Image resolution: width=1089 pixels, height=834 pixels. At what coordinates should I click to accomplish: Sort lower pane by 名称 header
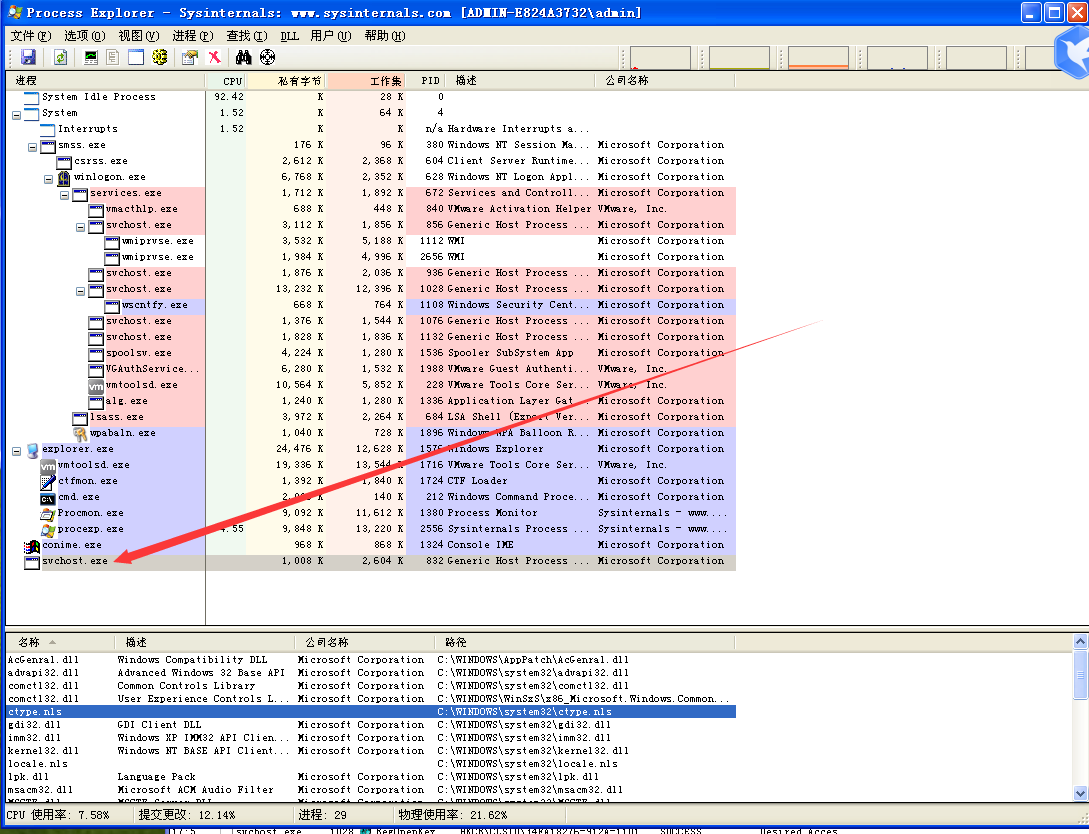(60, 642)
